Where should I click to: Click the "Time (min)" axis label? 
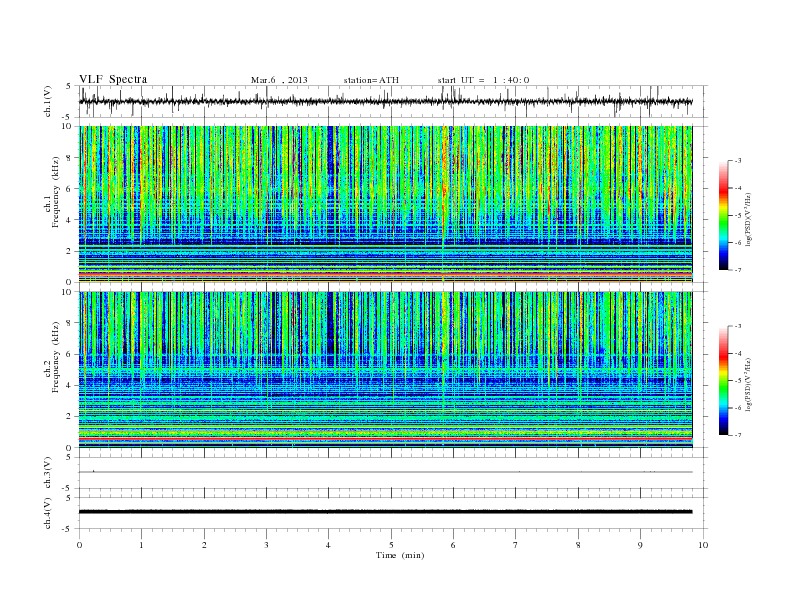(400, 555)
